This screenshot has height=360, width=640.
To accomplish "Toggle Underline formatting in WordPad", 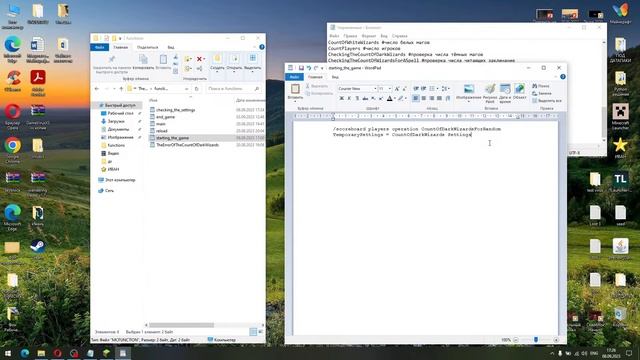I will coord(357,98).
